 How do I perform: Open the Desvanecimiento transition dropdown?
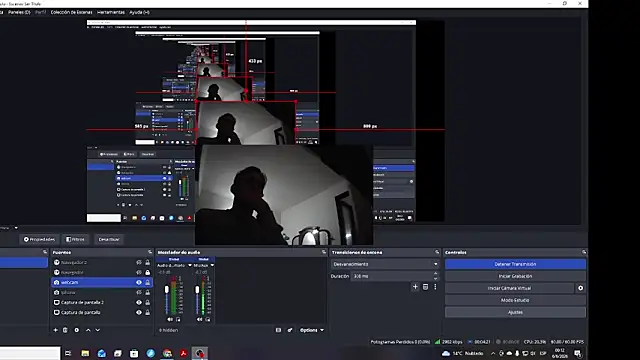pyautogui.click(x=385, y=264)
